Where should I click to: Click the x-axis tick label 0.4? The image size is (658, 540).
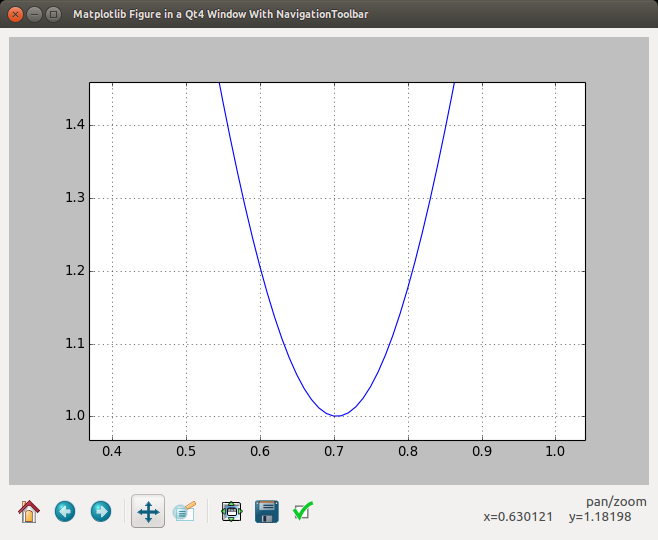tap(112, 451)
